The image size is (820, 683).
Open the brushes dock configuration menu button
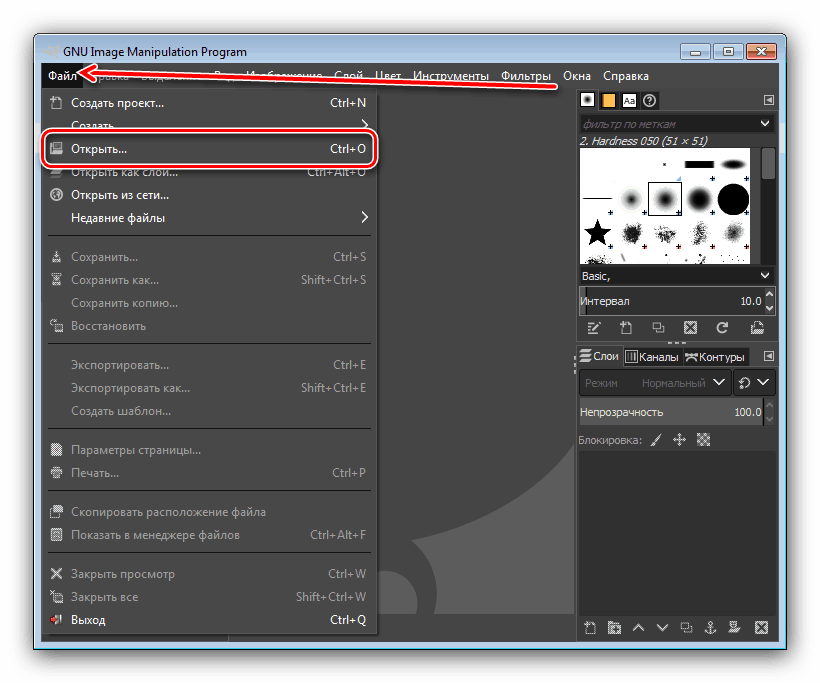click(x=768, y=100)
